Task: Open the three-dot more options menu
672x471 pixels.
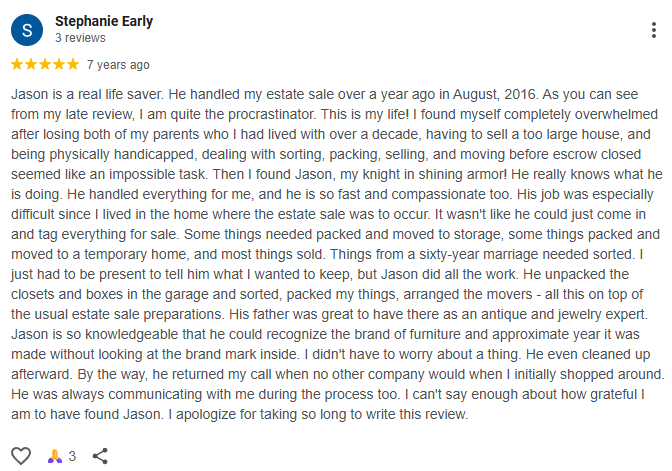Action: click(x=654, y=30)
